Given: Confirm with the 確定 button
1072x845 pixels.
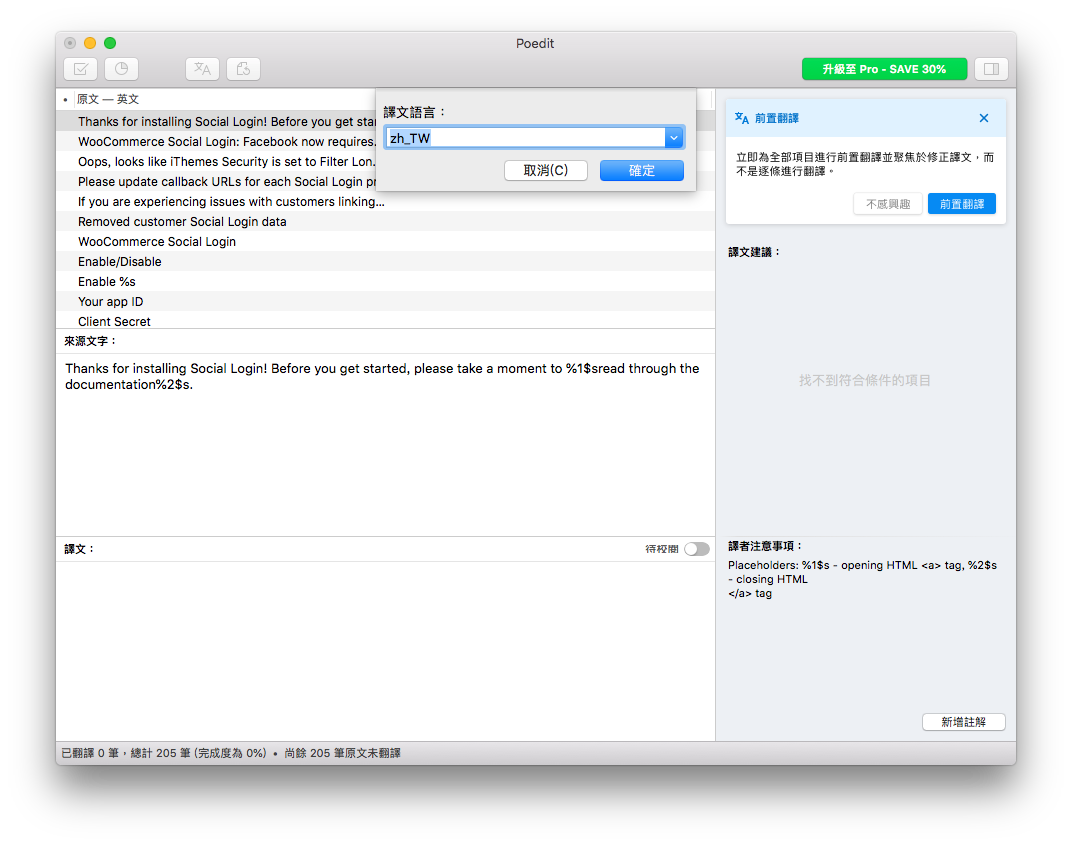Looking at the screenshot, I should 641,171.
